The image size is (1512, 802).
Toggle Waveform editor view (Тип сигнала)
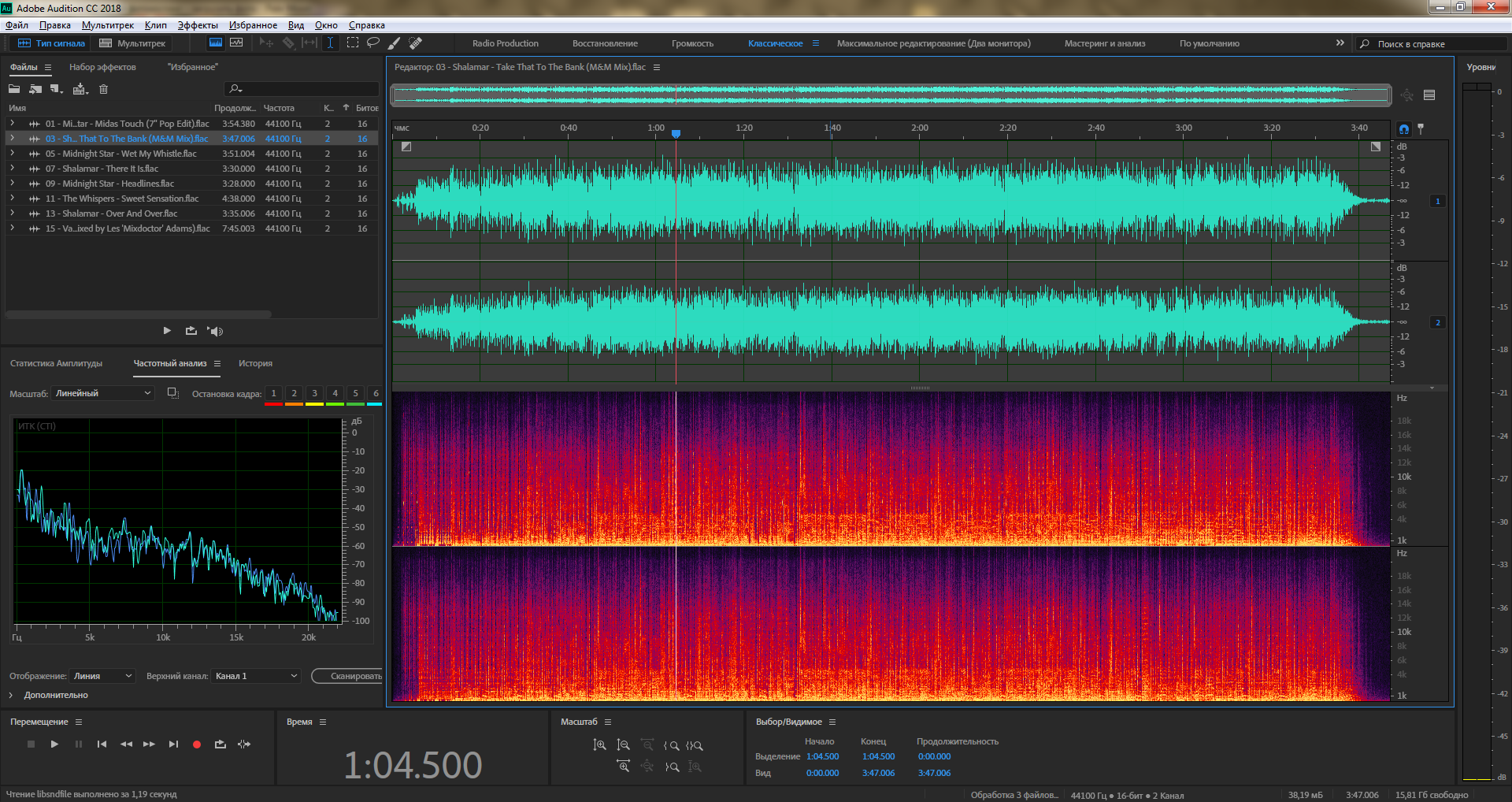point(51,43)
